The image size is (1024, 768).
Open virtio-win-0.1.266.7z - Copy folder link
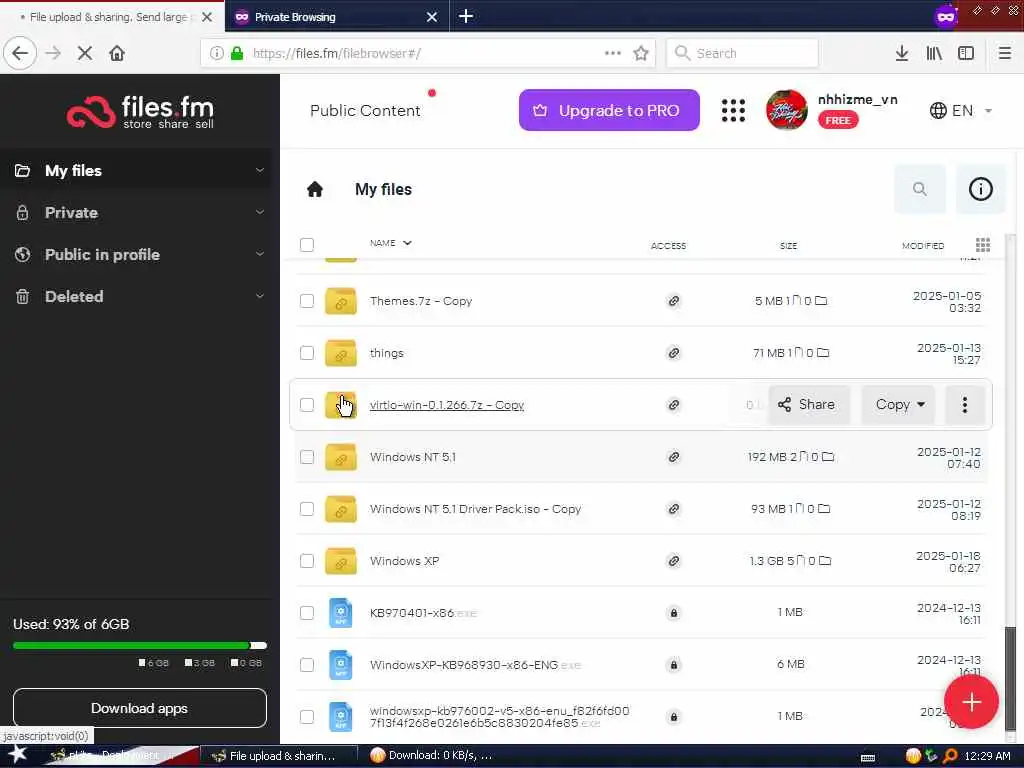point(447,405)
